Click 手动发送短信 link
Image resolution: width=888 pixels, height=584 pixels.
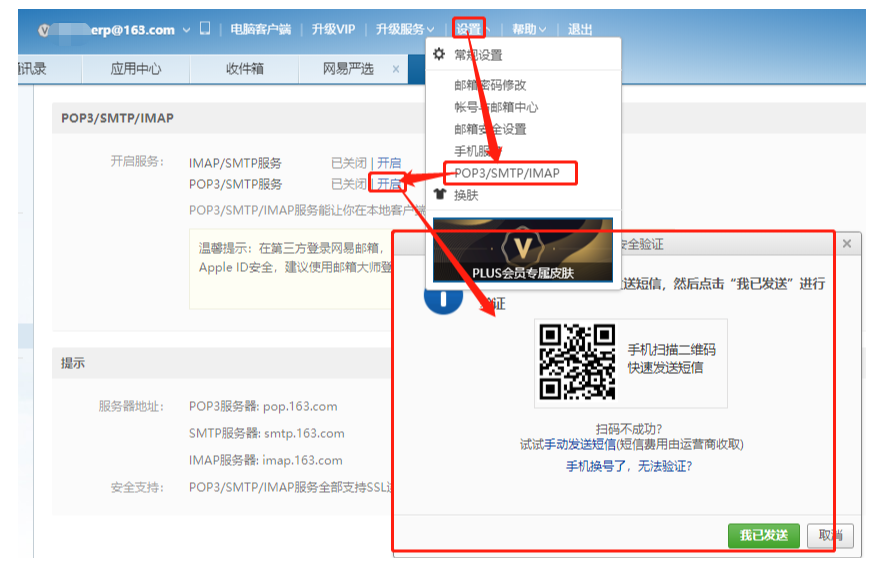[x=580, y=444]
